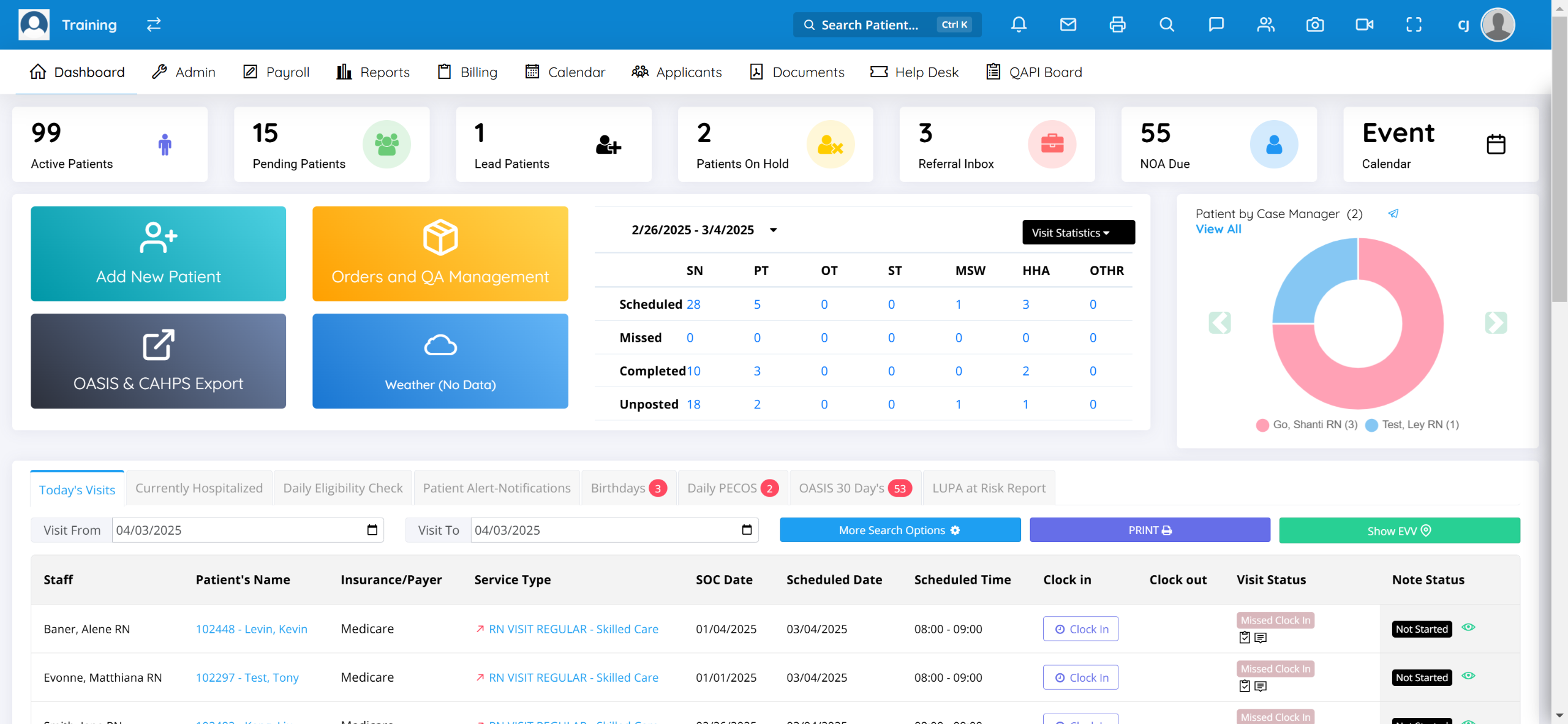Click the chat bubble icon

click(1216, 25)
